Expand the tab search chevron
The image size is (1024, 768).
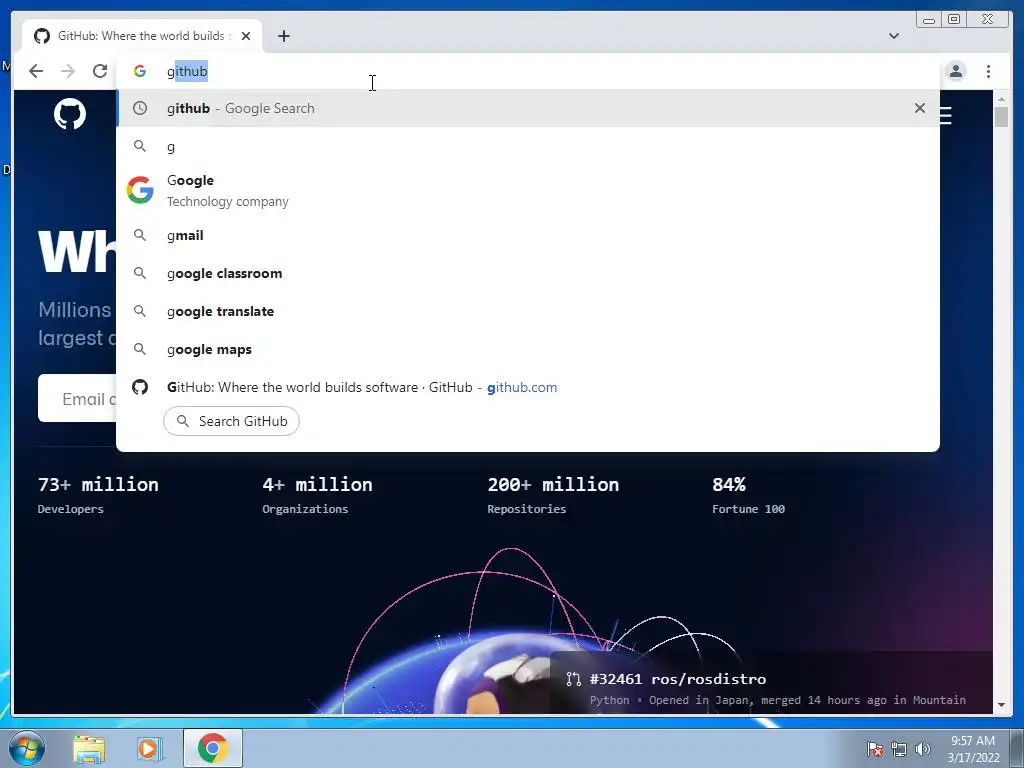pos(894,36)
